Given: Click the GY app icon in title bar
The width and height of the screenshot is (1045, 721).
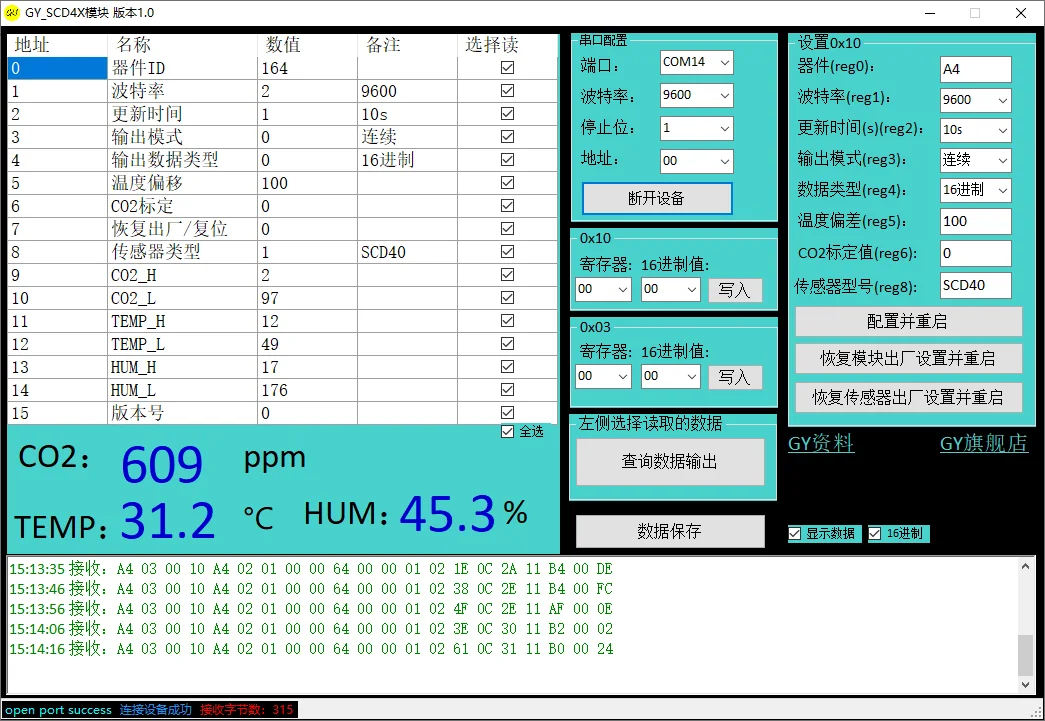Looking at the screenshot, I should click(12, 13).
